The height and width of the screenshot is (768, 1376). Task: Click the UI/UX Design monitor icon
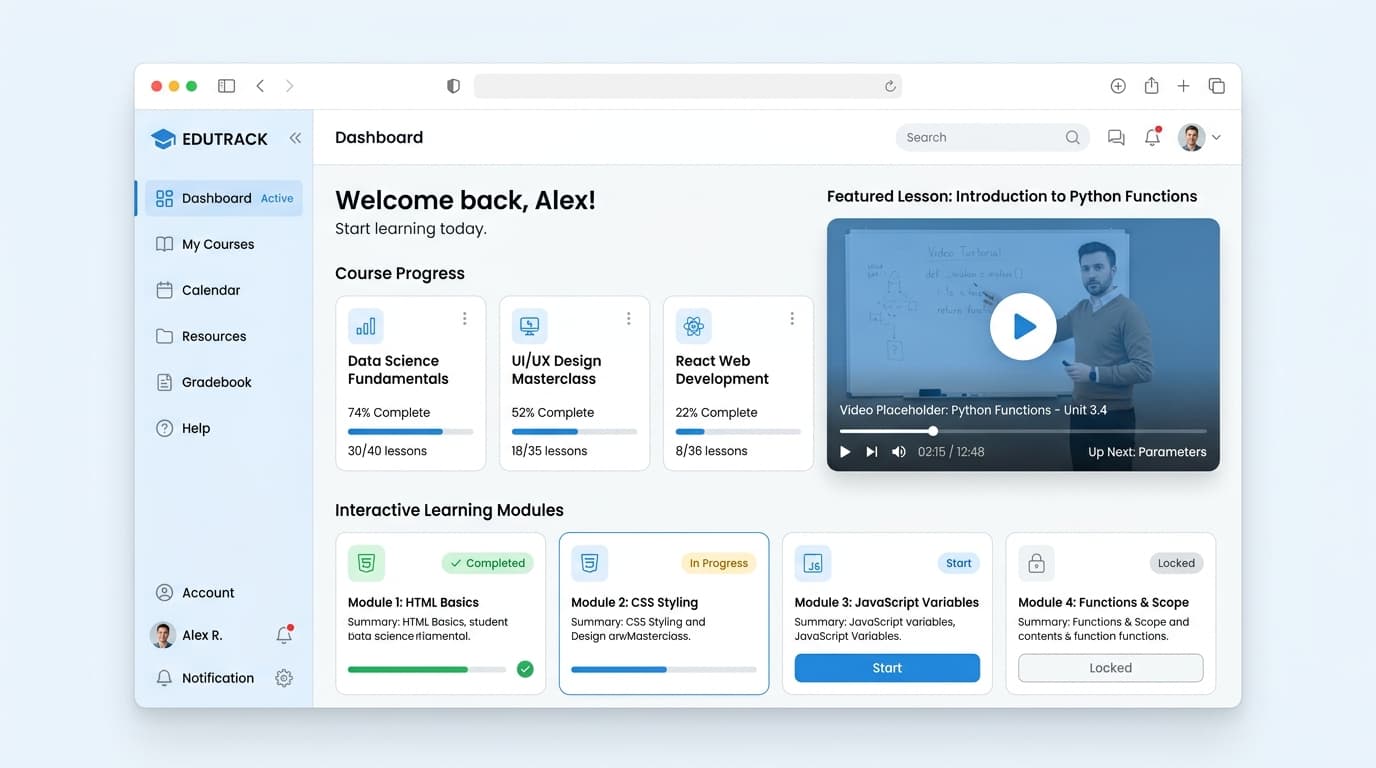click(530, 326)
